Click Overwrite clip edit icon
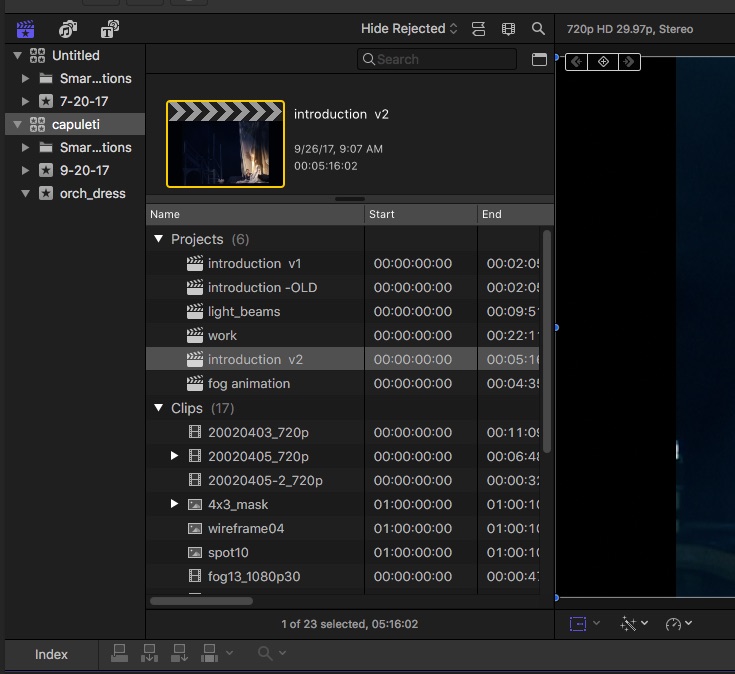 click(209, 653)
